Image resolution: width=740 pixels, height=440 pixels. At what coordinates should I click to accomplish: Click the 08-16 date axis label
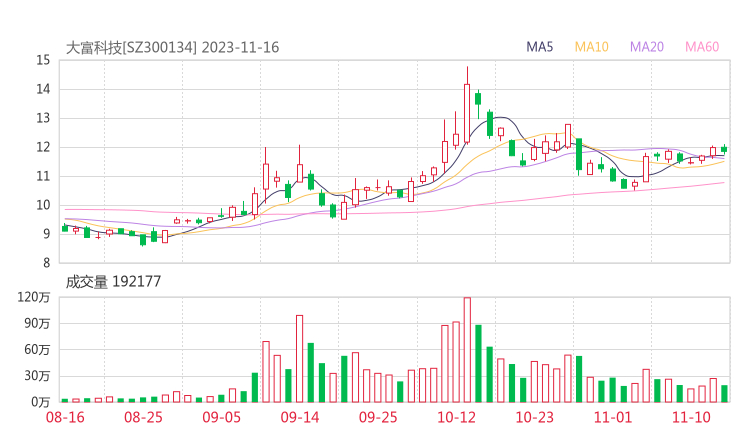65,417
